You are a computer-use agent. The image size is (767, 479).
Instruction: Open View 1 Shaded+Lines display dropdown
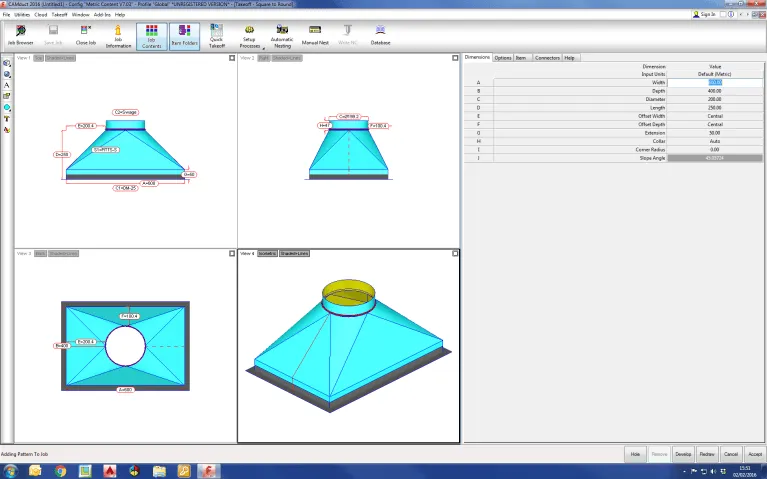tap(61, 58)
